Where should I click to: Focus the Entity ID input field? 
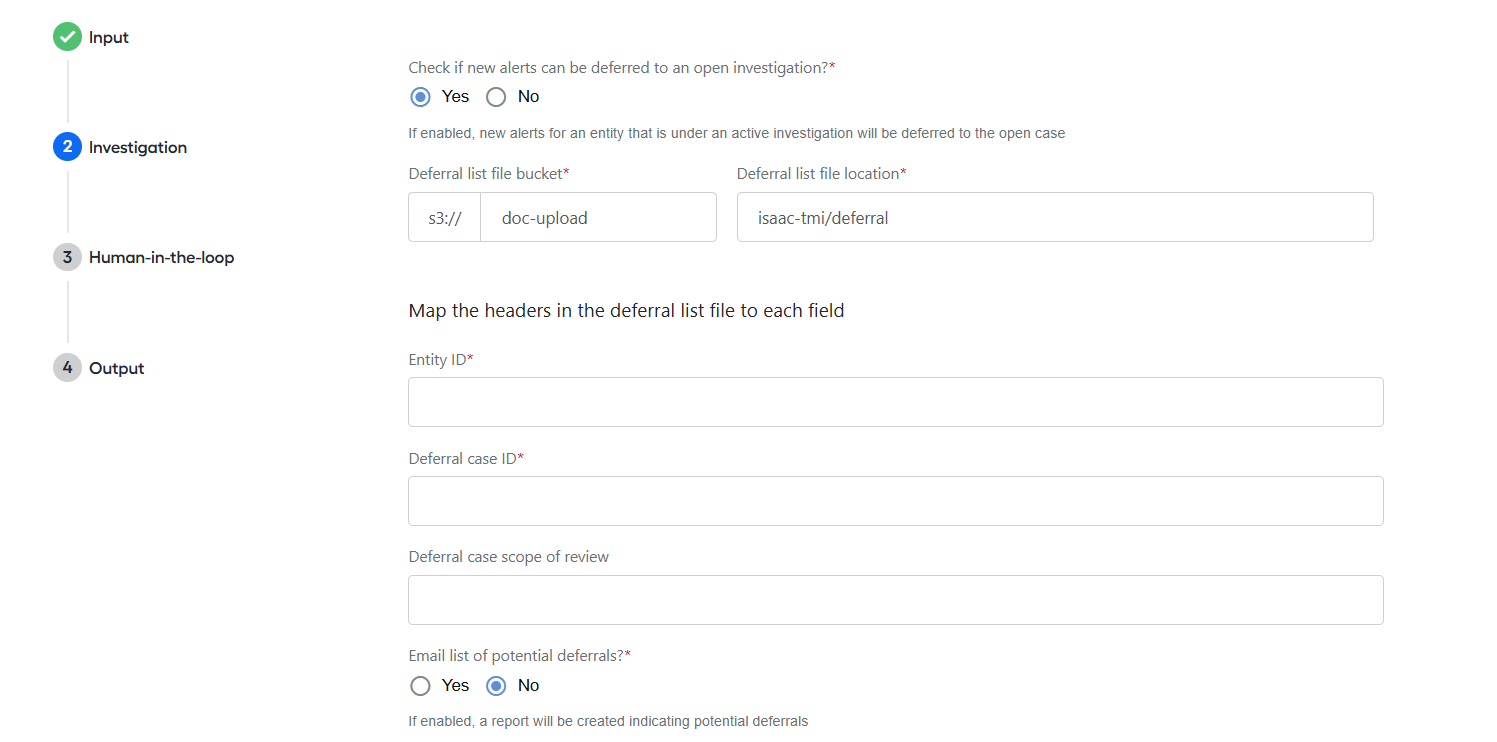(896, 402)
